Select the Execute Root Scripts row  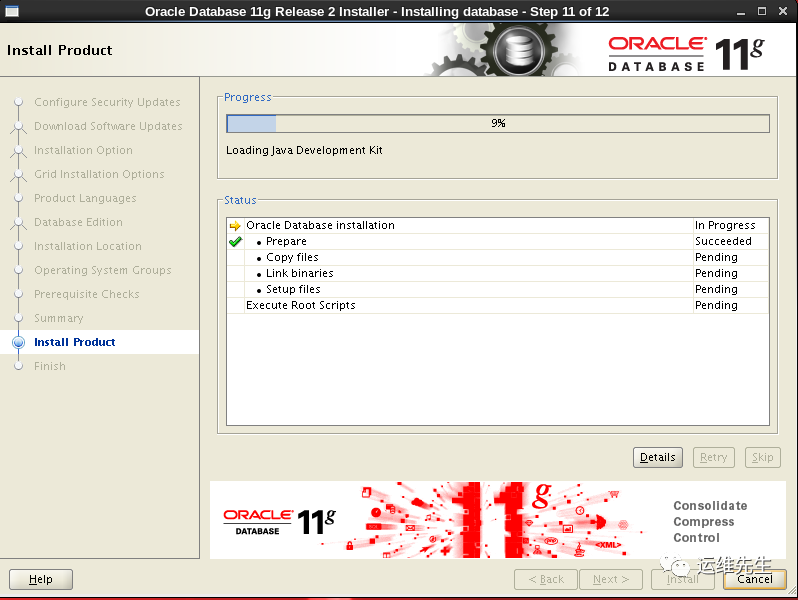(498, 305)
